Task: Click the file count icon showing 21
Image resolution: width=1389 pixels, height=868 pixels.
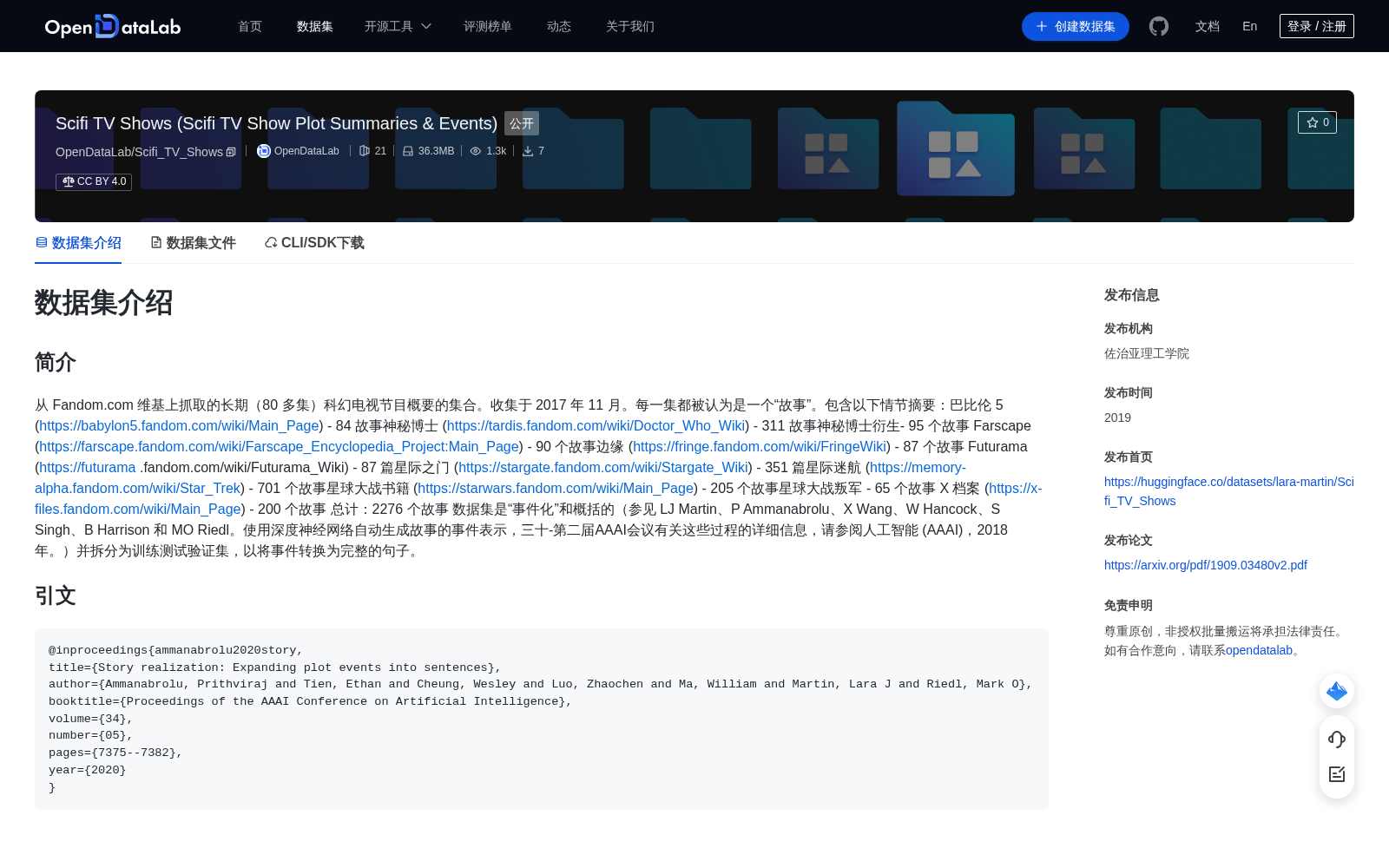Action: pos(365,151)
